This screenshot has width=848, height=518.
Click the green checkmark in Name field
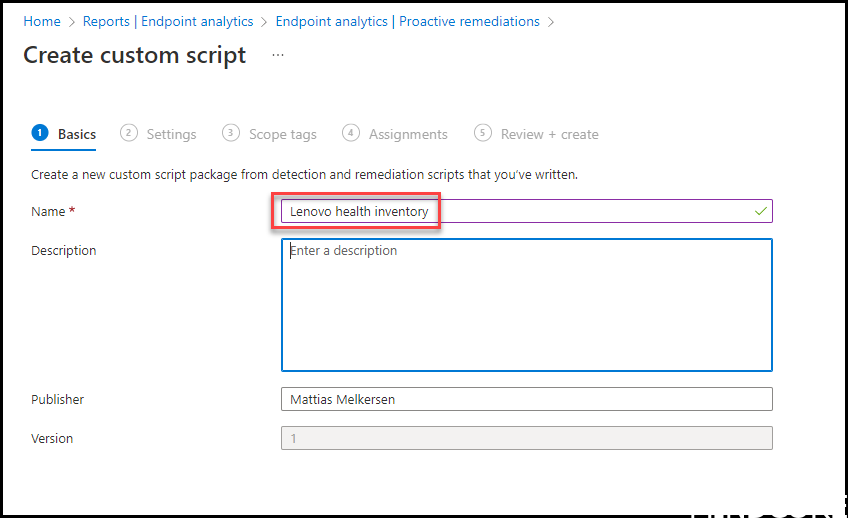[760, 211]
